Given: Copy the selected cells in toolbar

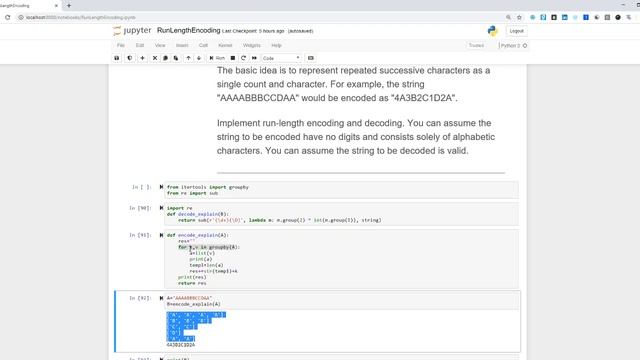Looking at the screenshot, I should point(165,58).
